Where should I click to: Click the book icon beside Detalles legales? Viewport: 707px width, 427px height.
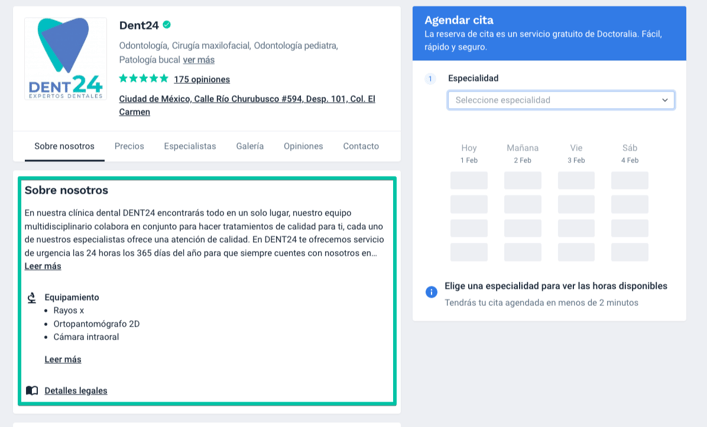tap(32, 390)
